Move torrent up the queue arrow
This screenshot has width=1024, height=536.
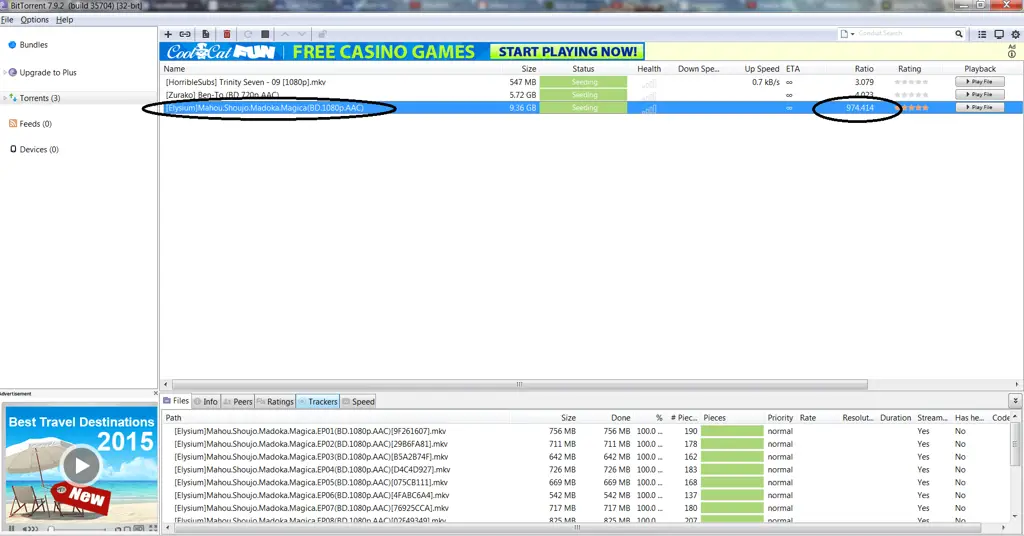[285, 34]
